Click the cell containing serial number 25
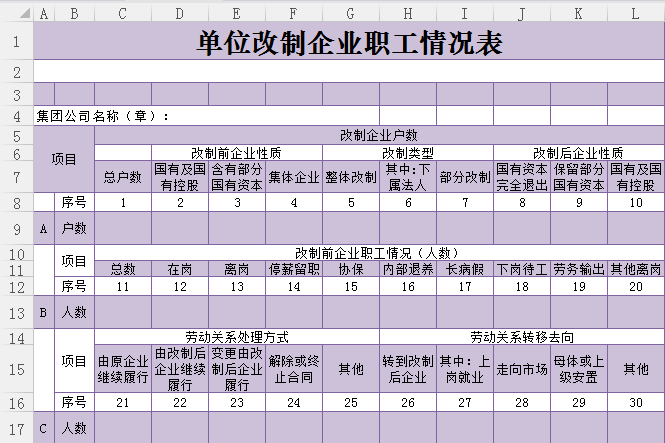Screen dimensions: 665x443 [x=350, y=402]
